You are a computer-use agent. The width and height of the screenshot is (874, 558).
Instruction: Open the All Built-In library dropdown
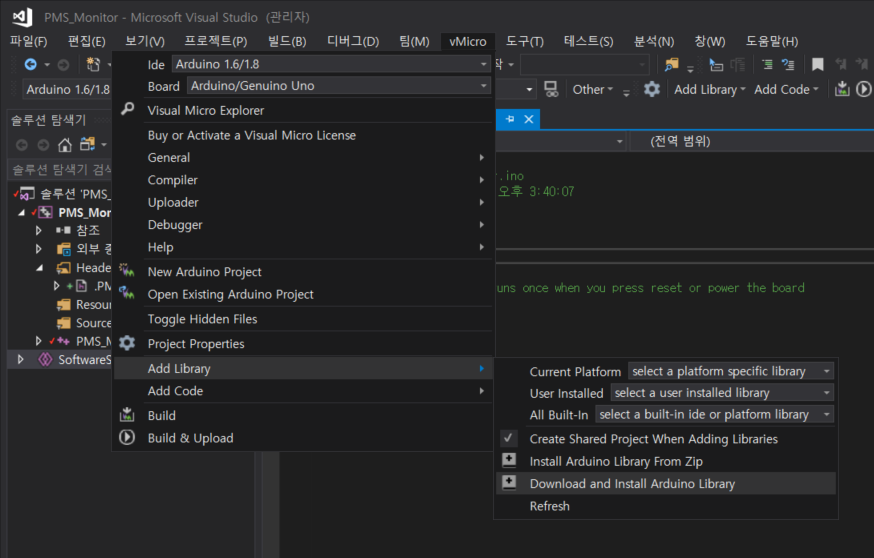coord(715,415)
